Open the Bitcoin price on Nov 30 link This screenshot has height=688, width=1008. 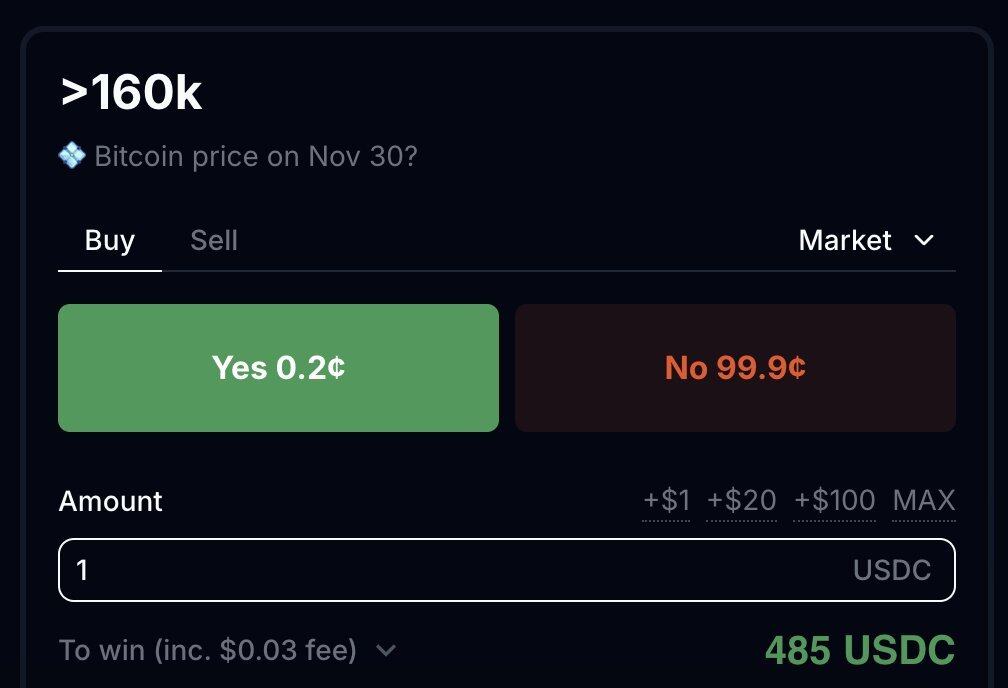click(x=255, y=157)
